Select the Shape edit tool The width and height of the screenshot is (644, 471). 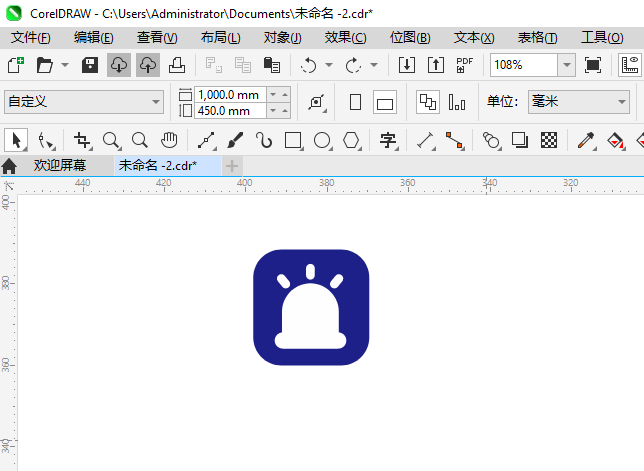[x=45, y=140]
